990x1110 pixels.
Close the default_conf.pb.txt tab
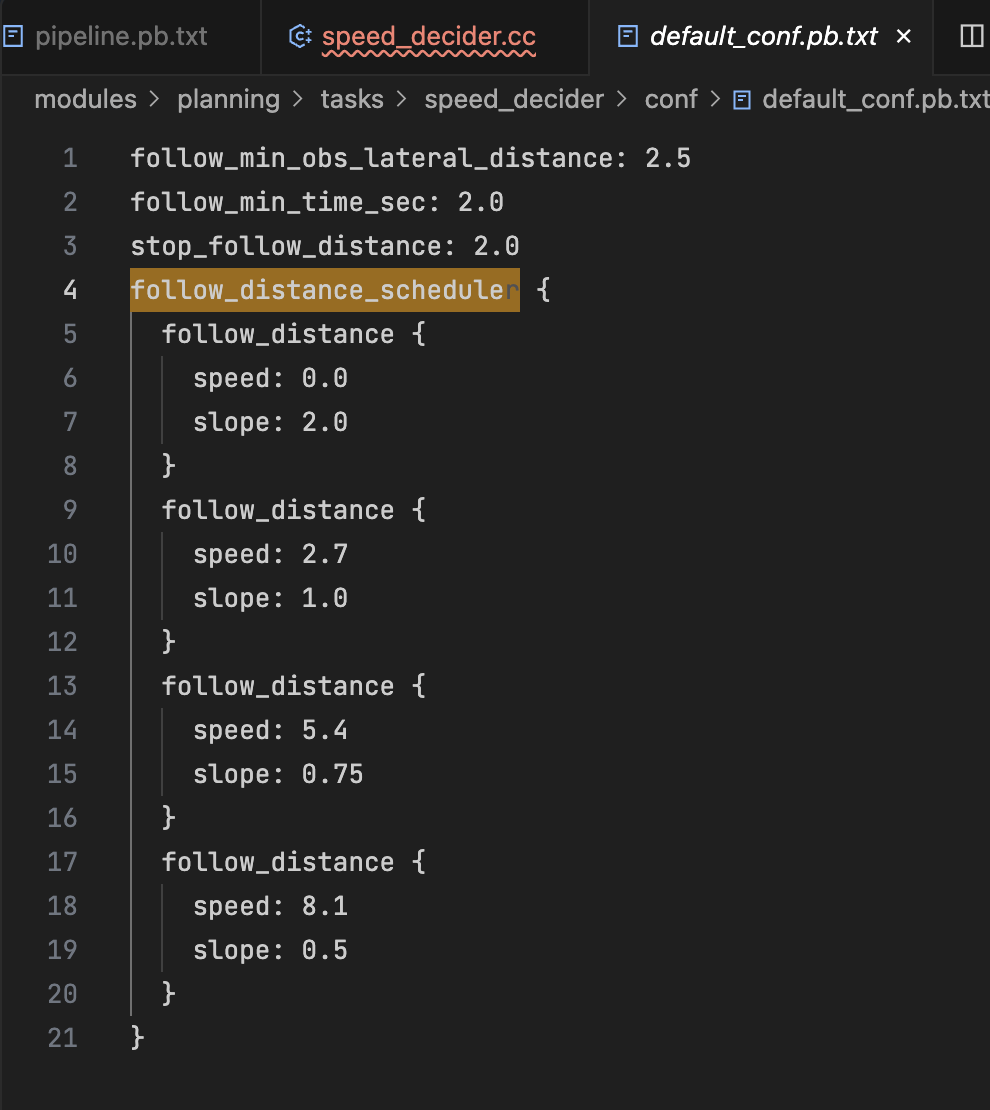pyautogui.click(x=904, y=37)
